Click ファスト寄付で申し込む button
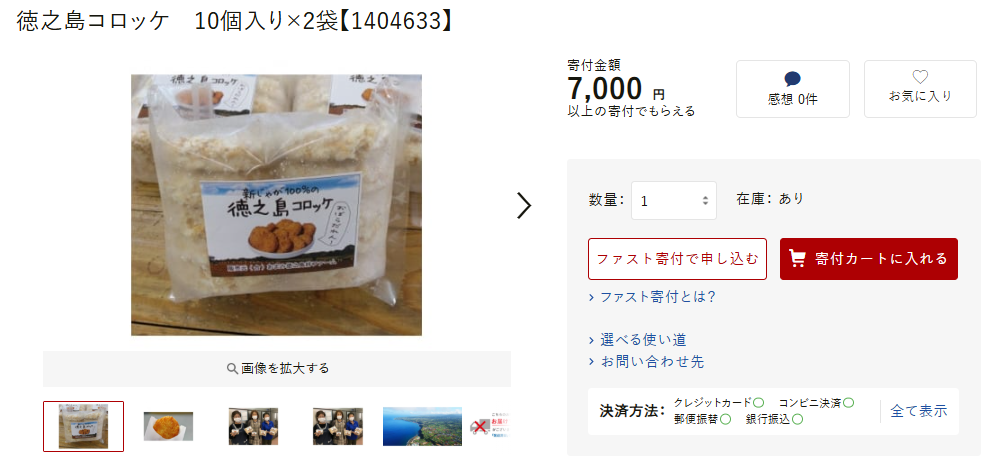The width and height of the screenshot is (991, 472). [677, 258]
